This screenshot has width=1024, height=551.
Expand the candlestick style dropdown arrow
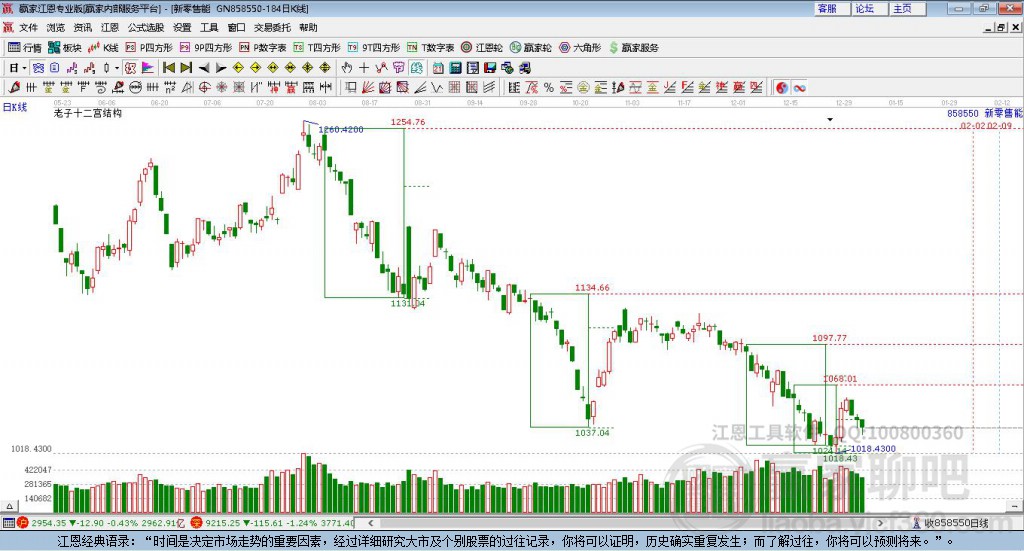[x=117, y=68]
